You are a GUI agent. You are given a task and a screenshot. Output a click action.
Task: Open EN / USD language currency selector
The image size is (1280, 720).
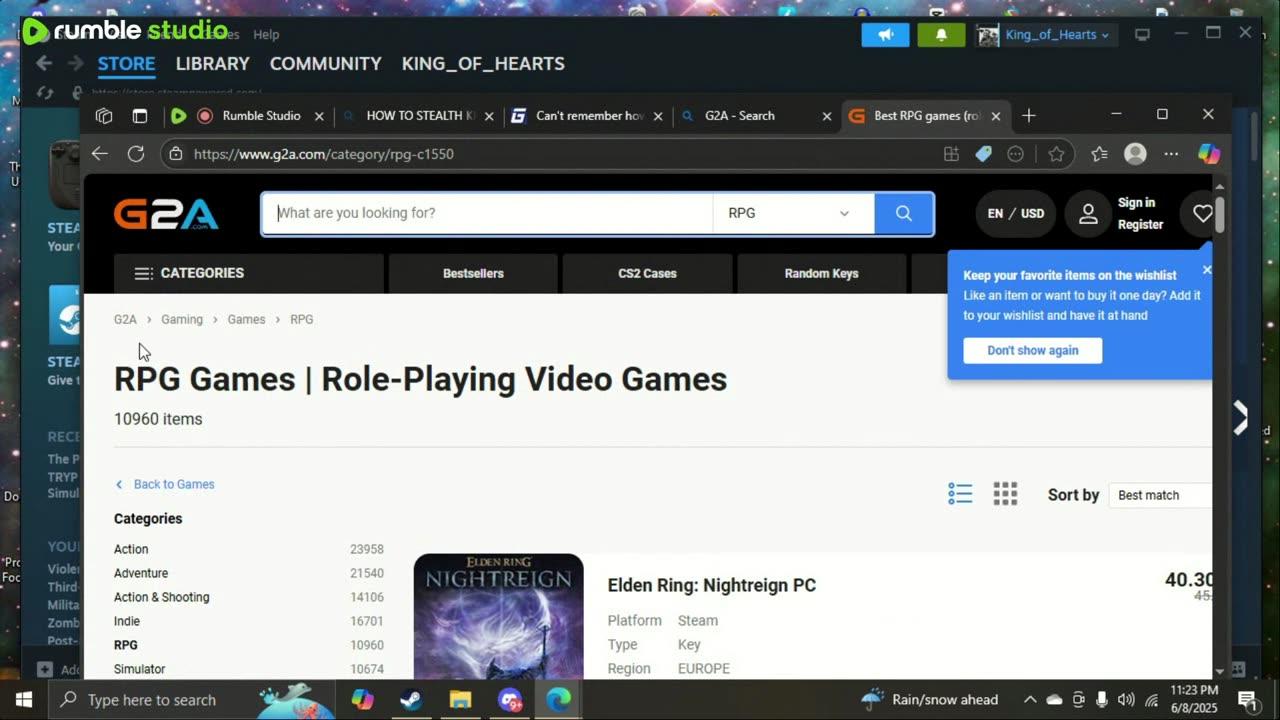tap(1015, 214)
